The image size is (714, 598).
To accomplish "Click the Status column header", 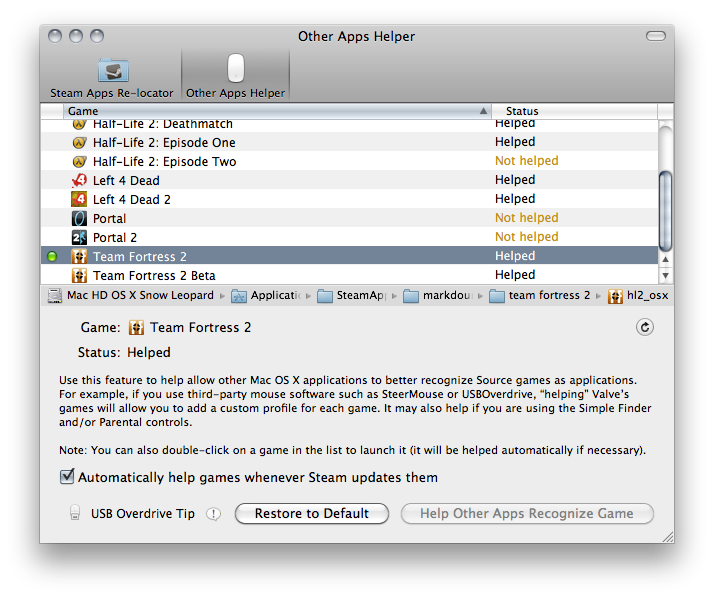I will tap(575, 111).
